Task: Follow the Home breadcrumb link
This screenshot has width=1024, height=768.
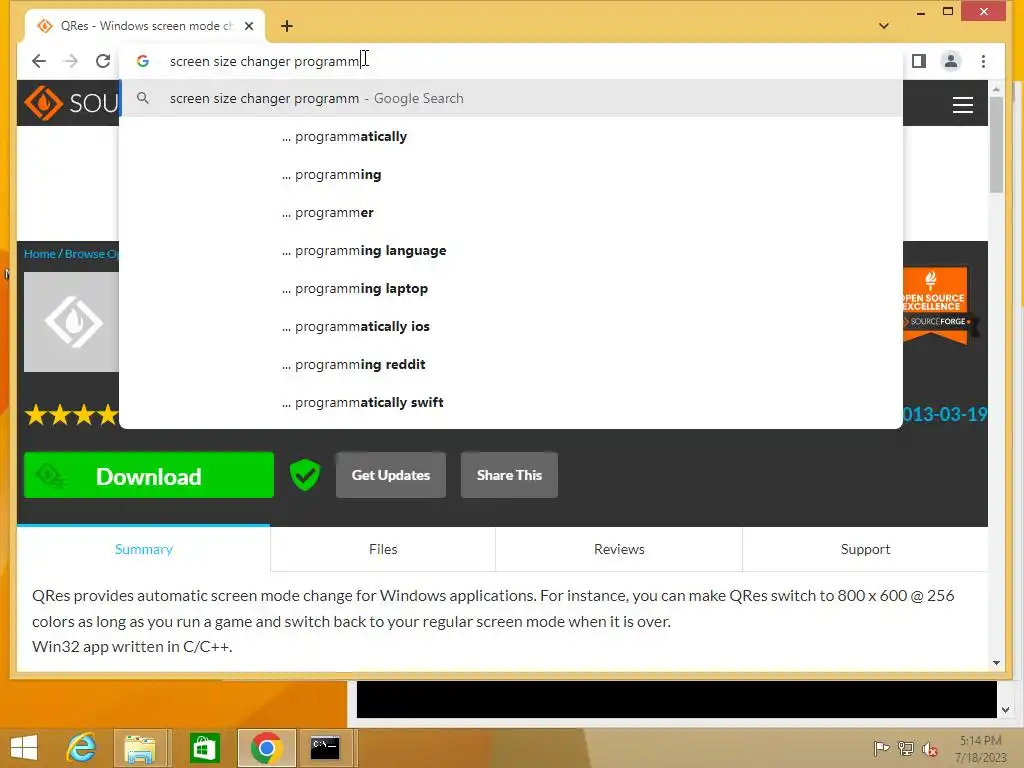Action: tap(40, 254)
